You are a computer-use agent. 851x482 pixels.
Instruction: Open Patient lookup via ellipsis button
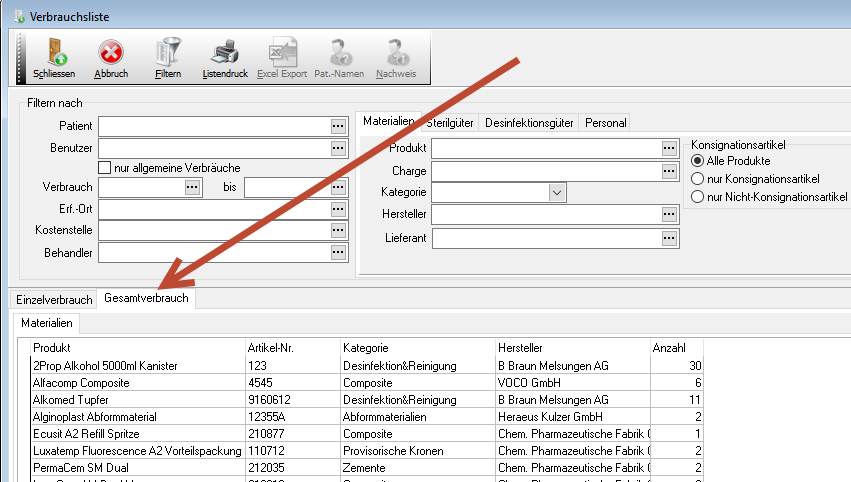click(x=338, y=126)
